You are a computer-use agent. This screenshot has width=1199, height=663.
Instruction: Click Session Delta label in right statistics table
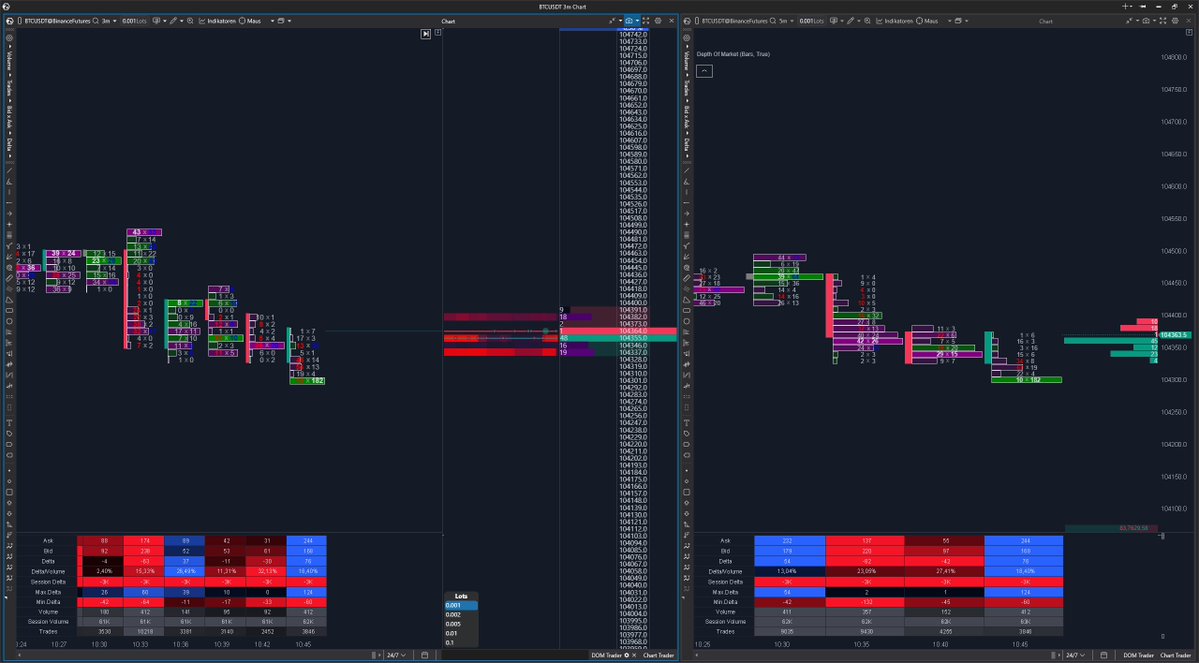pos(725,582)
